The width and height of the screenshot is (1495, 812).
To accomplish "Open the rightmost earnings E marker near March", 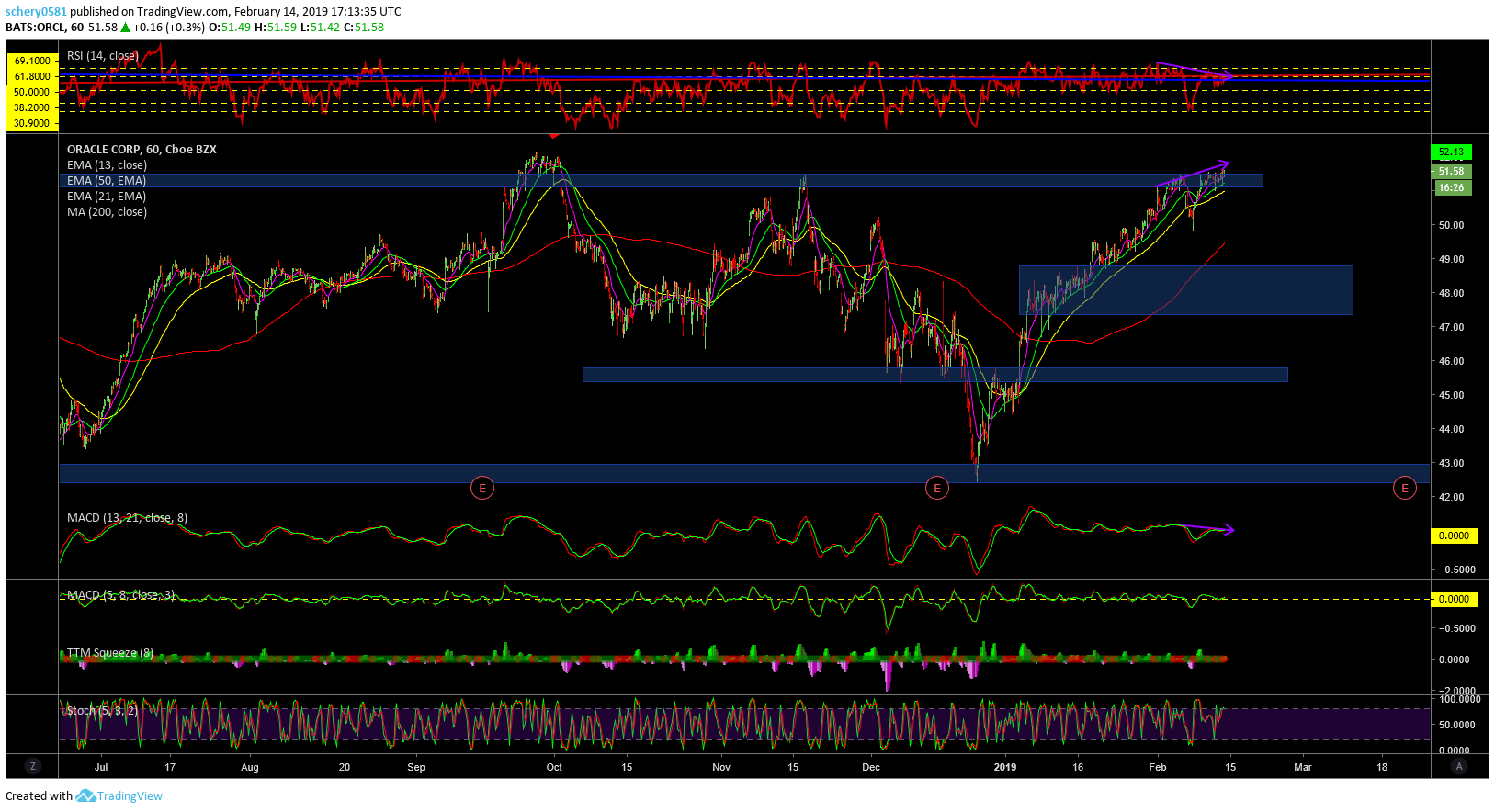I will [1404, 488].
